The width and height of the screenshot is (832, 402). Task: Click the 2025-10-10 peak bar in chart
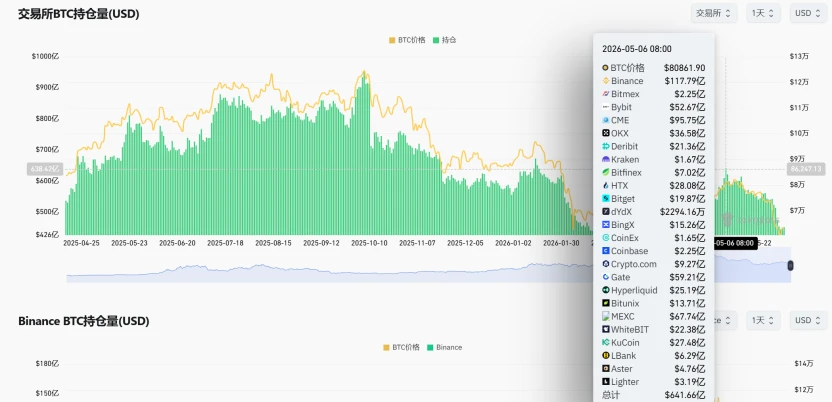[365, 154]
